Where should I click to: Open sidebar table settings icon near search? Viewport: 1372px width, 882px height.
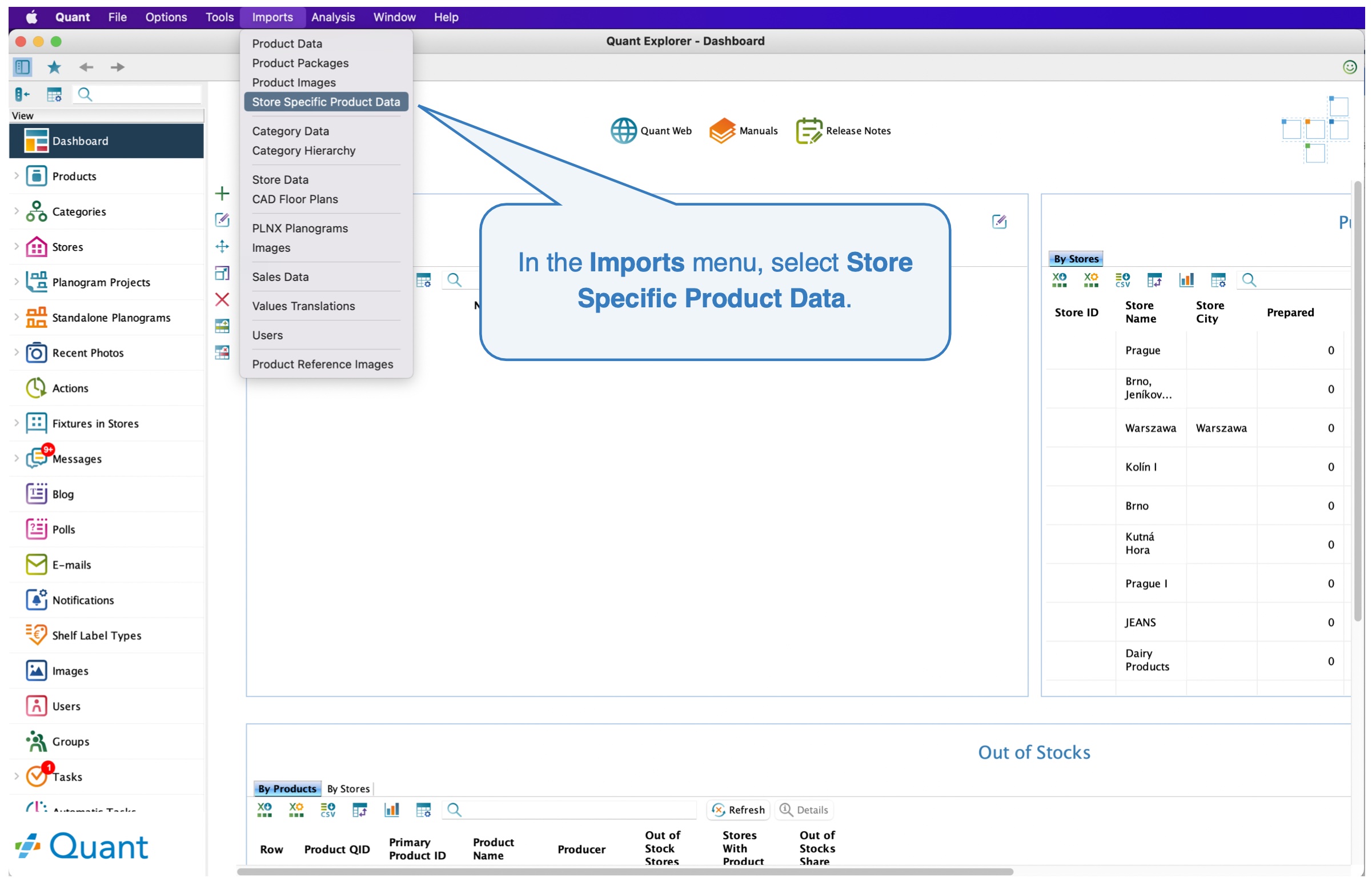point(54,94)
